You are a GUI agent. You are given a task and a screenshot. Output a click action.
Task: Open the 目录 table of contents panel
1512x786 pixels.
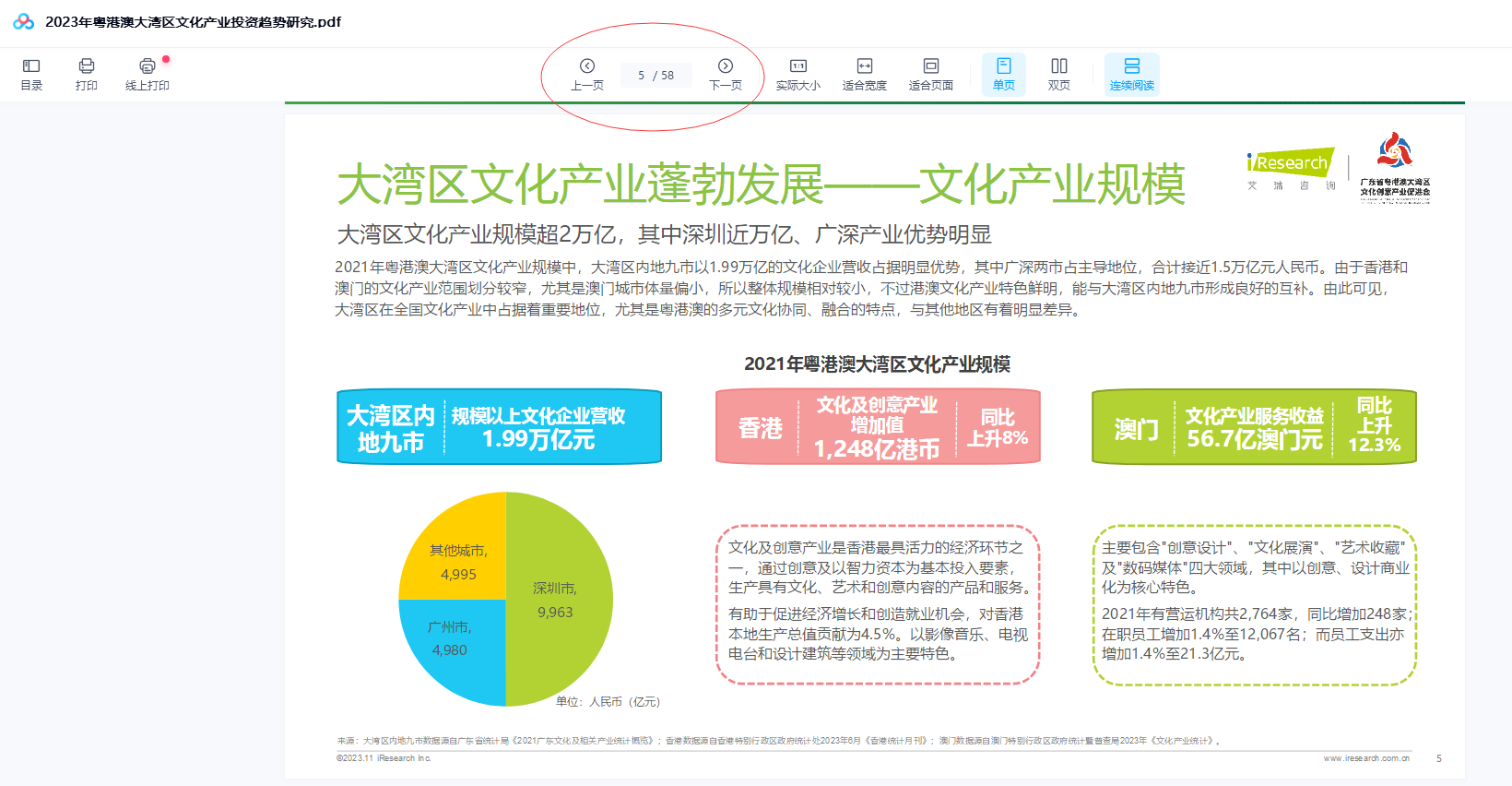coord(31,75)
